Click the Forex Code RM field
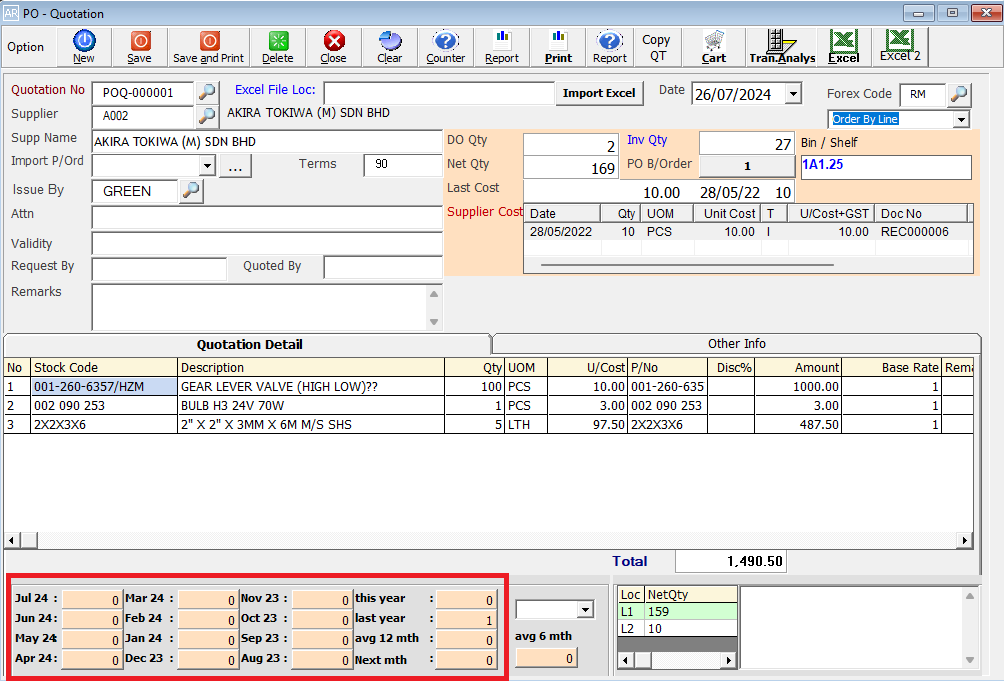 (922, 94)
